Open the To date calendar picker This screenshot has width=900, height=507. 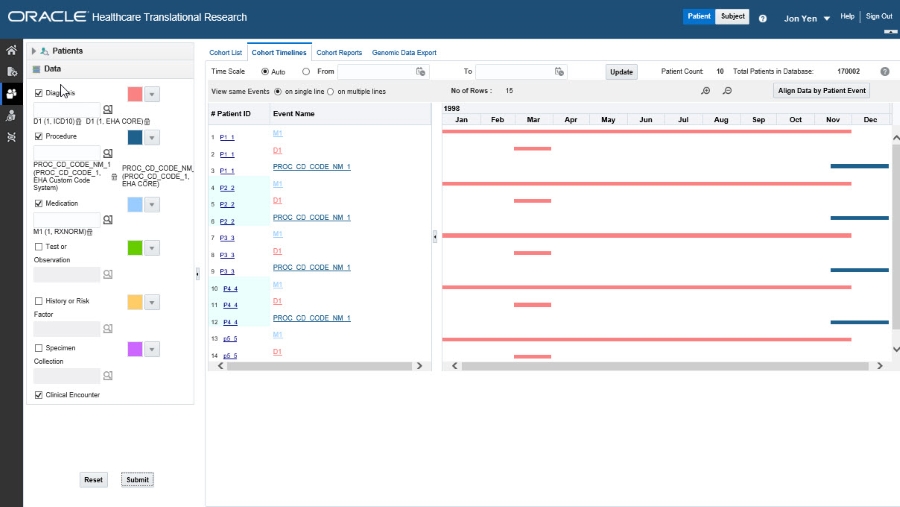coord(559,72)
